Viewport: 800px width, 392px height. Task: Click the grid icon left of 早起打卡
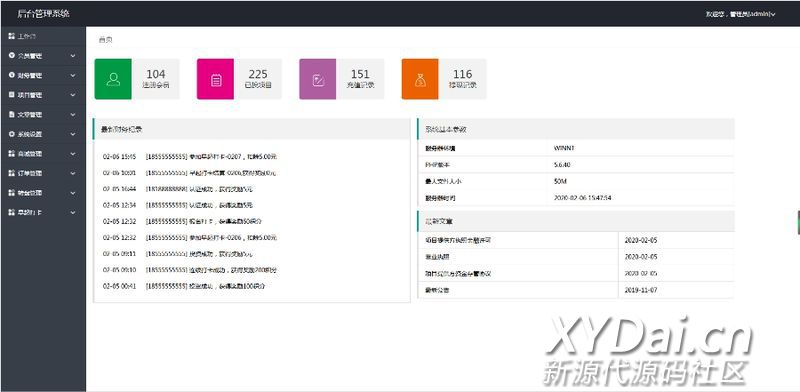(12, 212)
